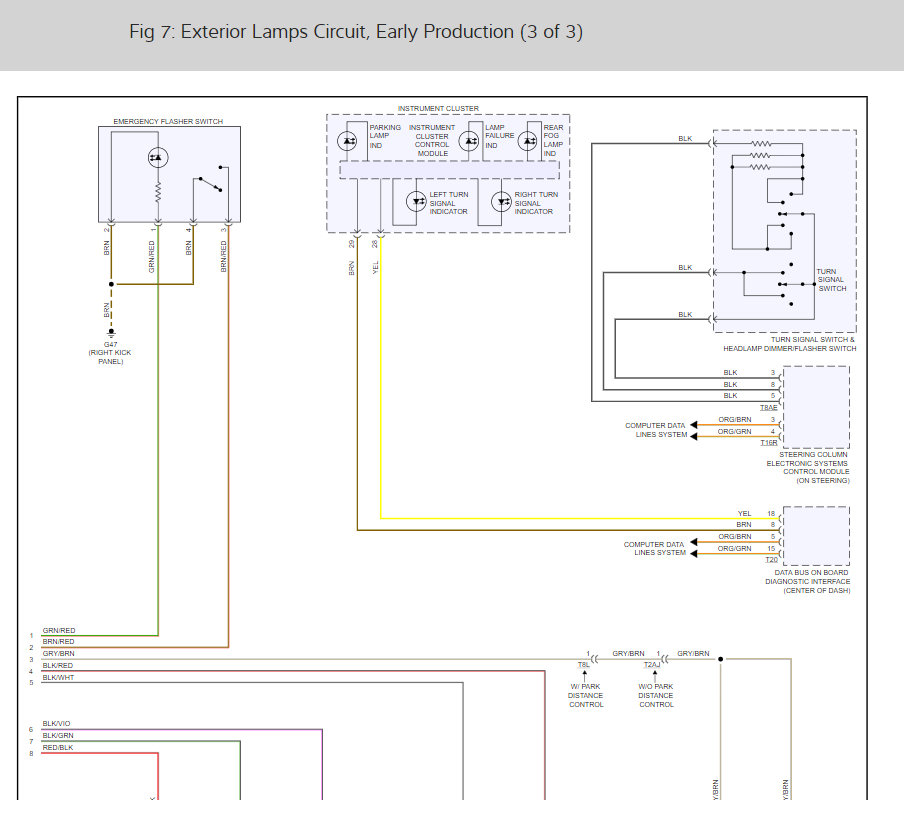This screenshot has width=904, height=820.
Task: Click the rear fog lamp LED symbol
Action: coord(528,141)
